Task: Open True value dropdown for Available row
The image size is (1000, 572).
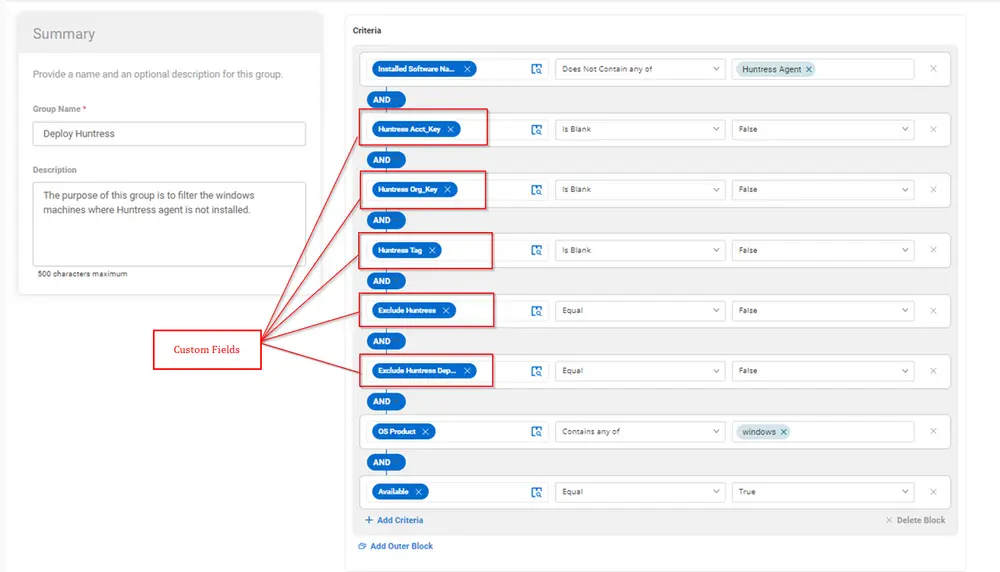Action: (x=823, y=492)
